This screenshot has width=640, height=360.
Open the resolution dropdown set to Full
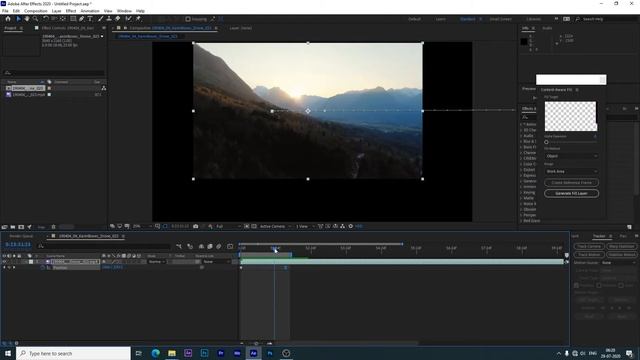228,226
